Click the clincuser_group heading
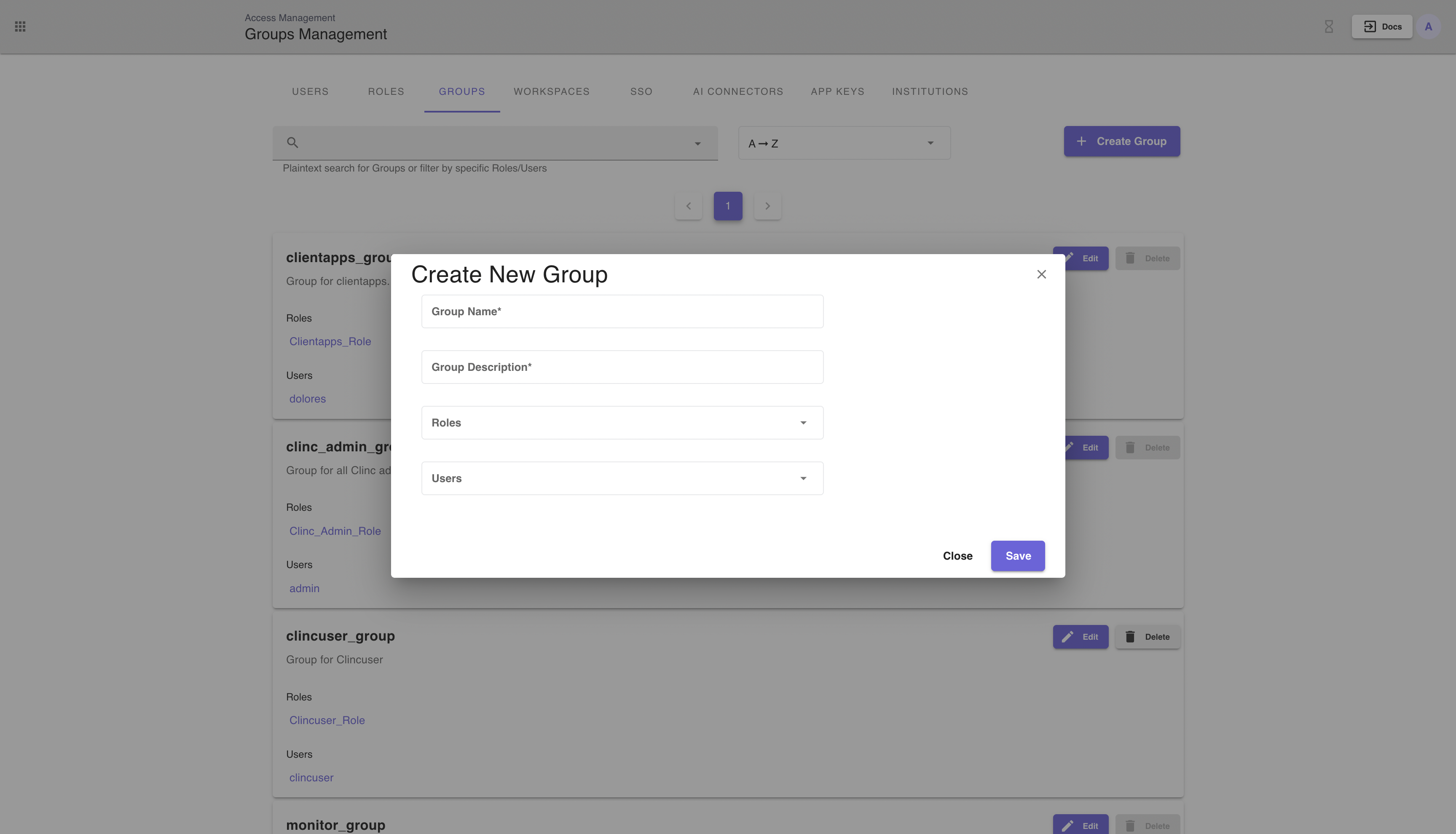 tap(340, 636)
